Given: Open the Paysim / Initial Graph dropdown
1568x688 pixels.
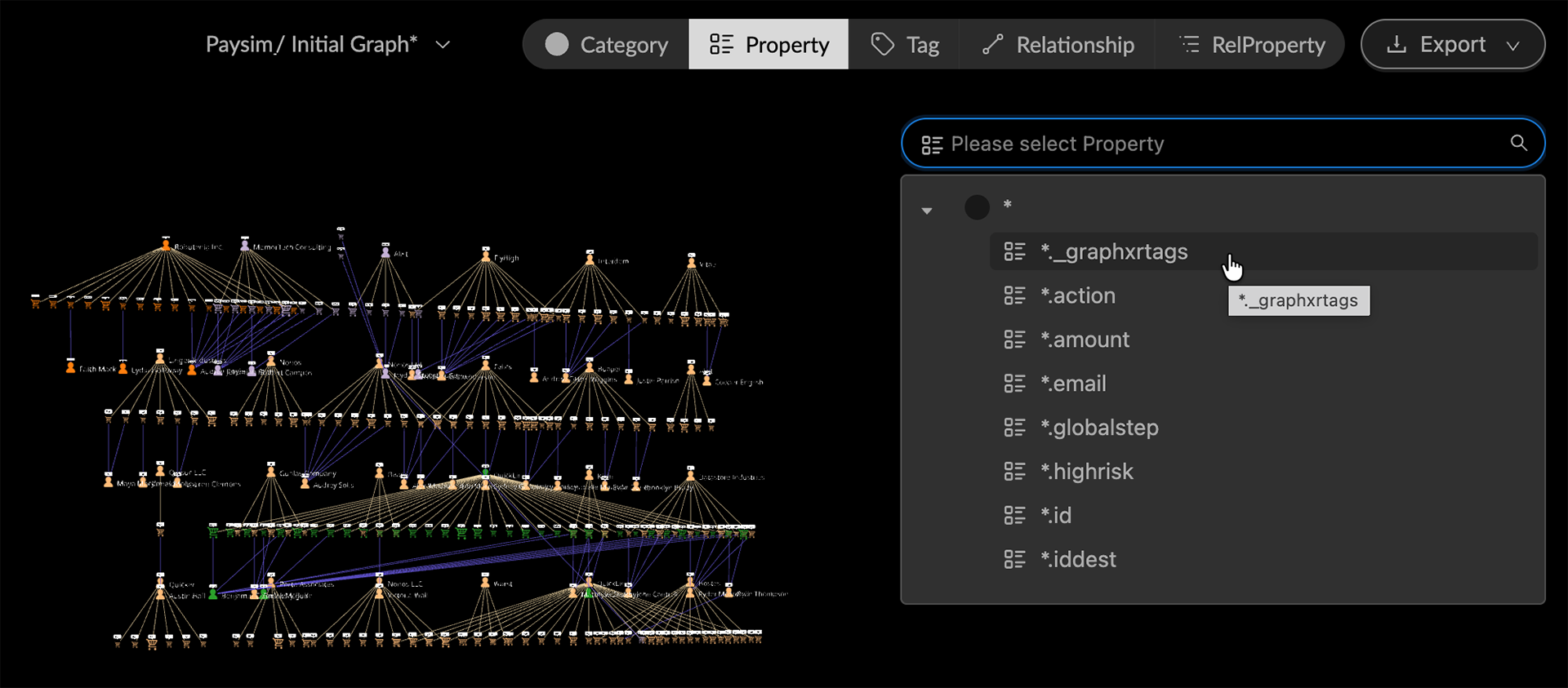Looking at the screenshot, I should click(443, 45).
